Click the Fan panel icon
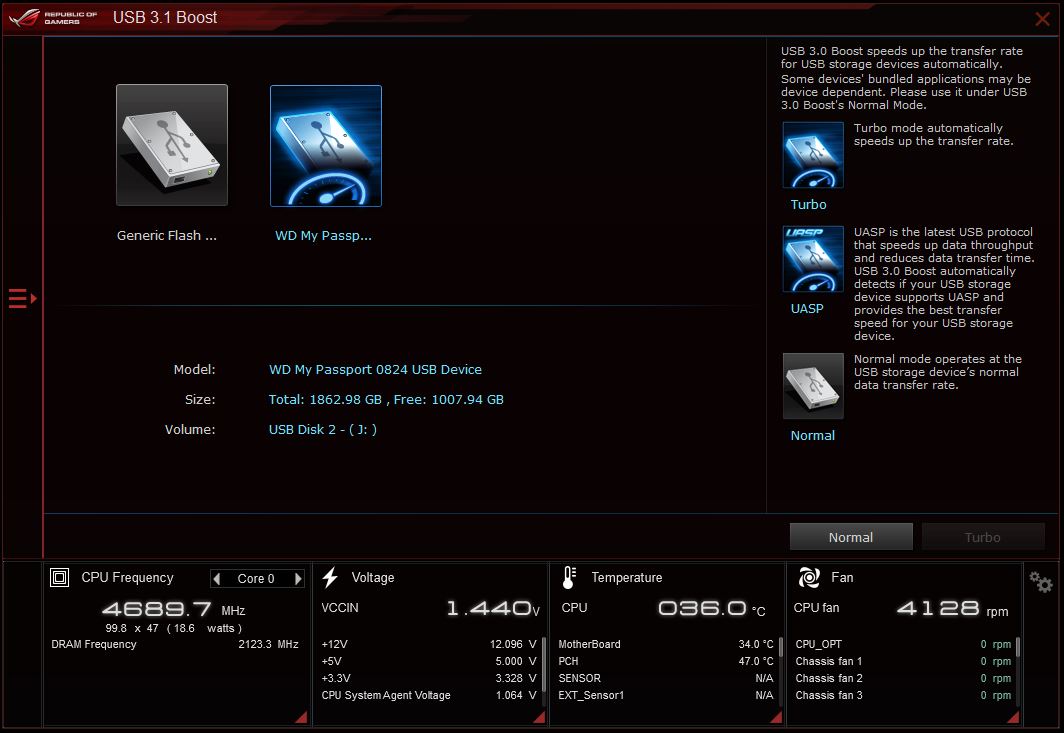The height and width of the screenshot is (733, 1064). 809,577
